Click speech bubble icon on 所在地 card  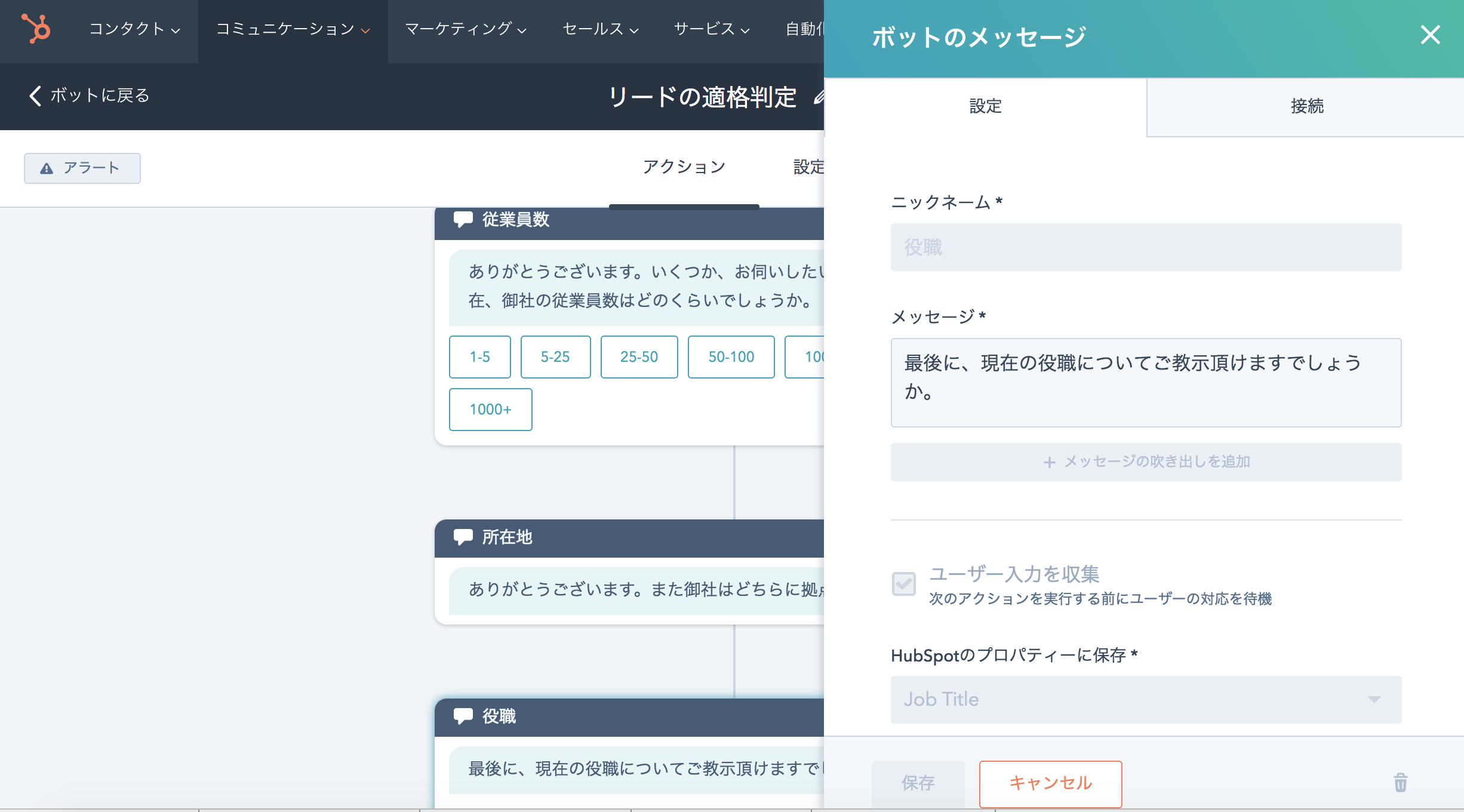(x=463, y=537)
